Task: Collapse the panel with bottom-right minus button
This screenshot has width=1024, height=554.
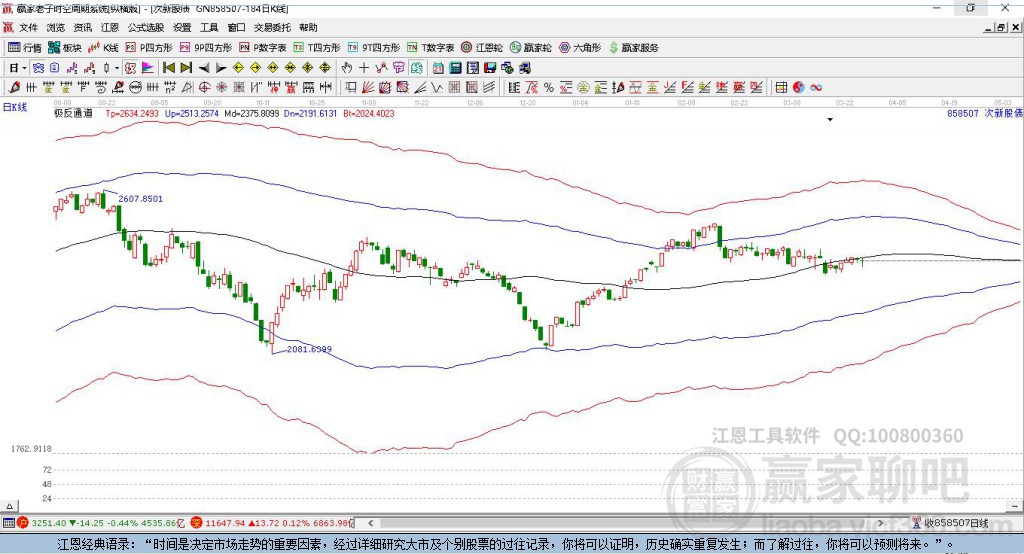Action: coord(1014,506)
